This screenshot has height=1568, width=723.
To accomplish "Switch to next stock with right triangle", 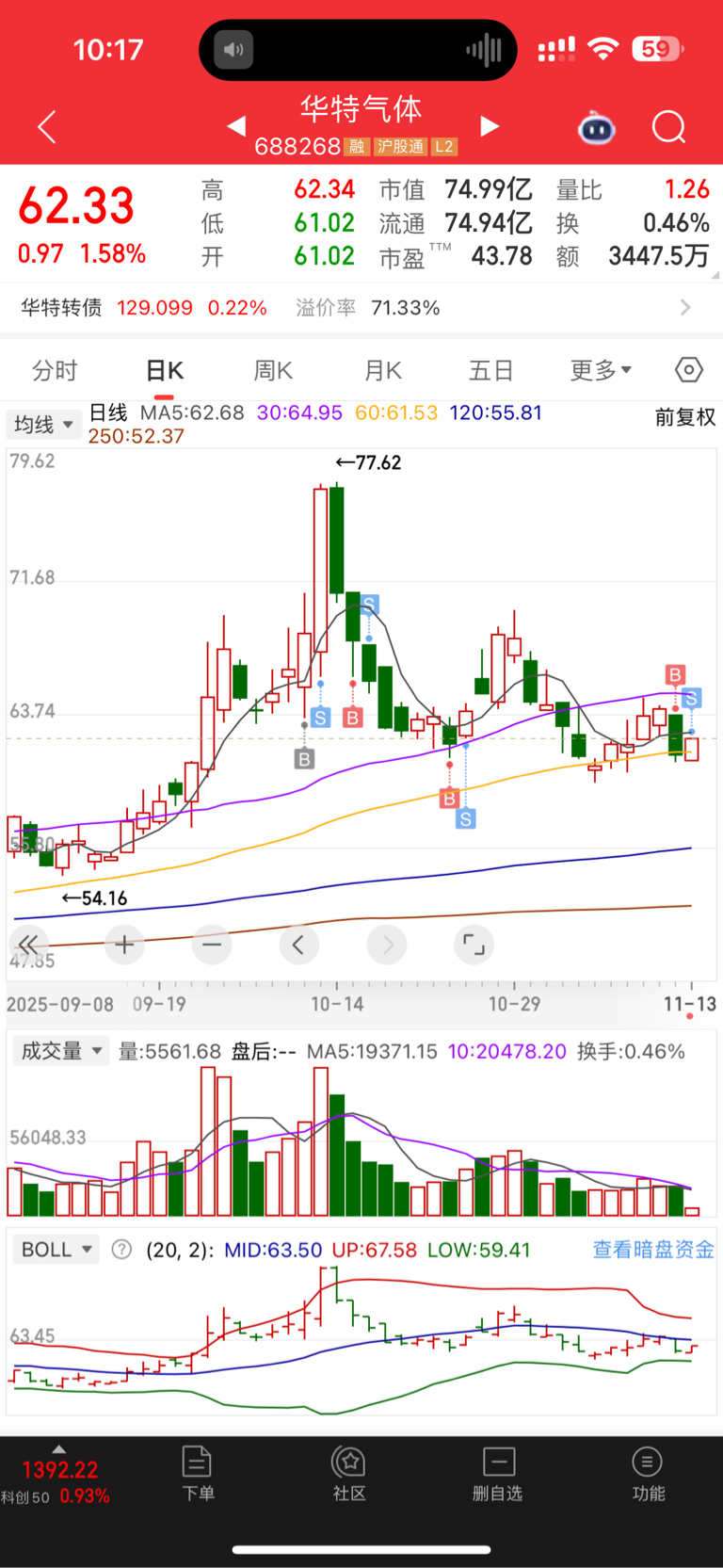I will pyautogui.click(x=490, y=126).
